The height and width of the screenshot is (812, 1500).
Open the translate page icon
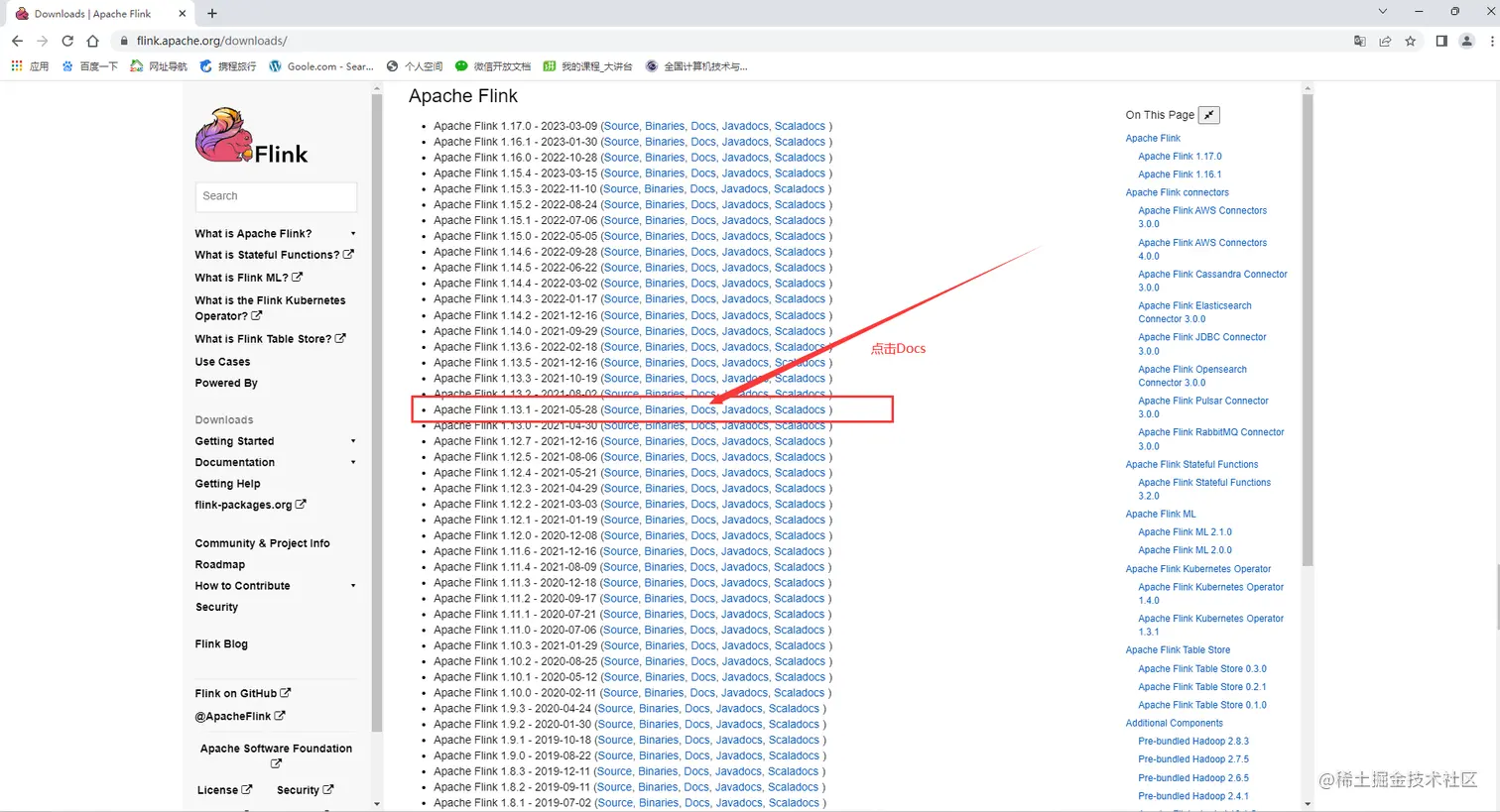pyautogui.click(x=1359, y=41)
